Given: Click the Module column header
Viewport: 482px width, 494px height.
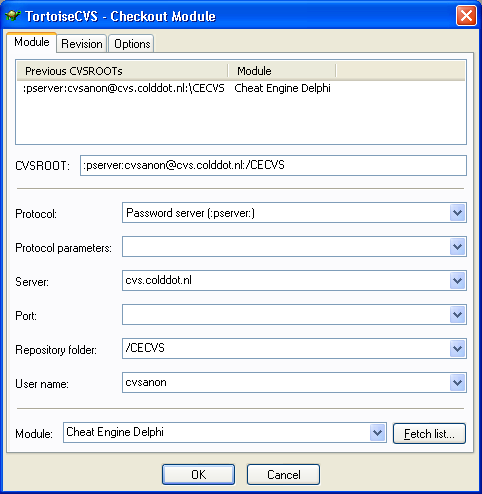Looking at the screenshot, I should pyautogui.click(x=282, y=71).
